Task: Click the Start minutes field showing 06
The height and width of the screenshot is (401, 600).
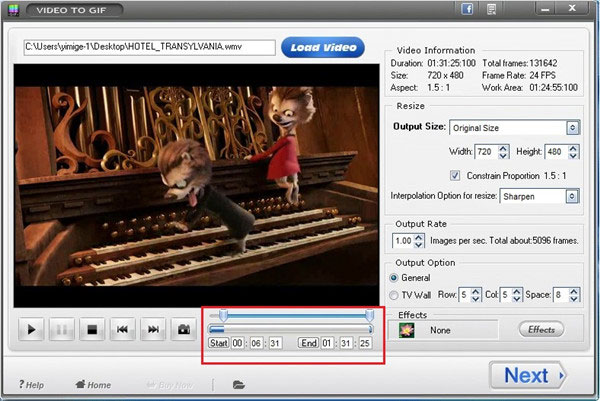Action: click(256, 343)
